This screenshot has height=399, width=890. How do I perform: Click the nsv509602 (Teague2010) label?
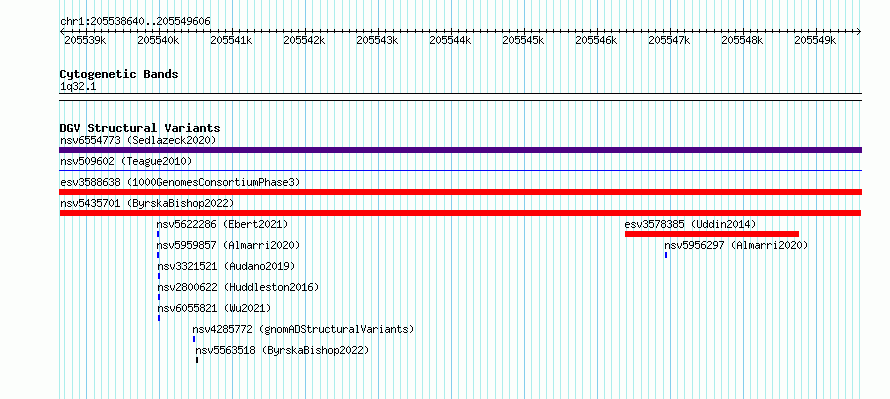point(126,161)
